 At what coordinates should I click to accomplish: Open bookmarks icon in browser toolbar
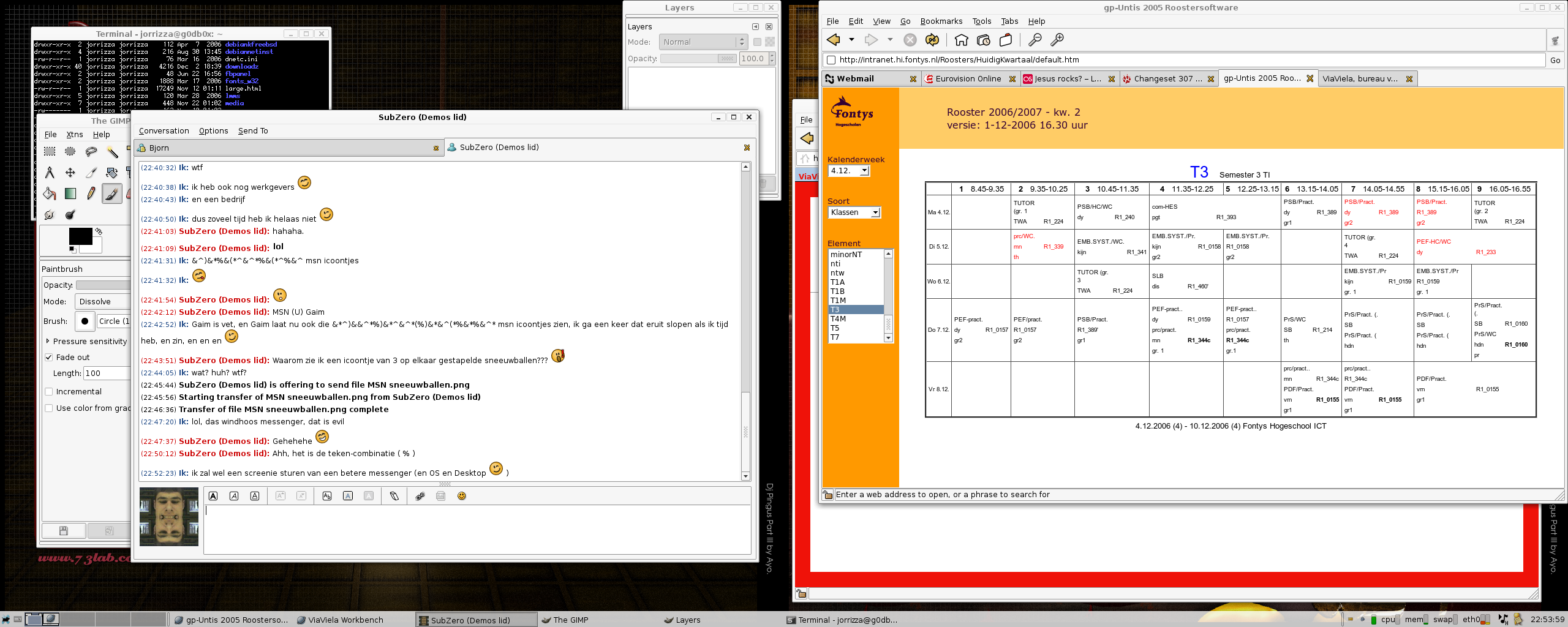tap(1006, 40)
